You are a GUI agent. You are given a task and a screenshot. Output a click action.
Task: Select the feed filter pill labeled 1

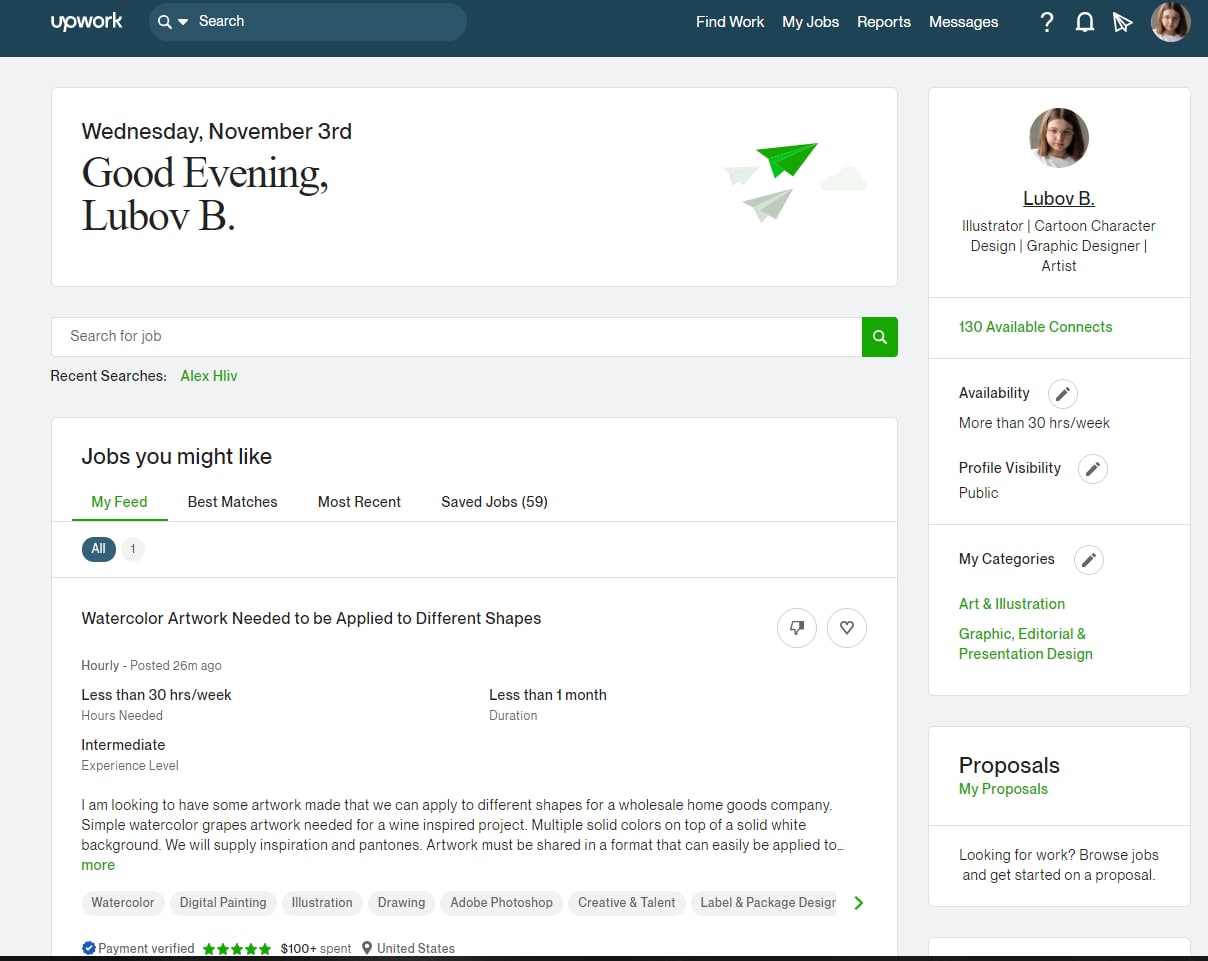[133, 549]
